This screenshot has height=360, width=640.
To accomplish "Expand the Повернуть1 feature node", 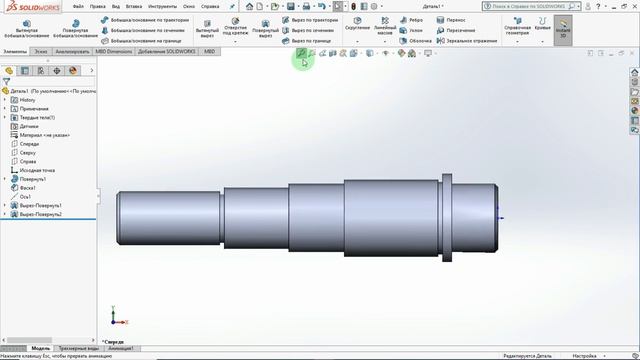I will (x=4, y=179).
